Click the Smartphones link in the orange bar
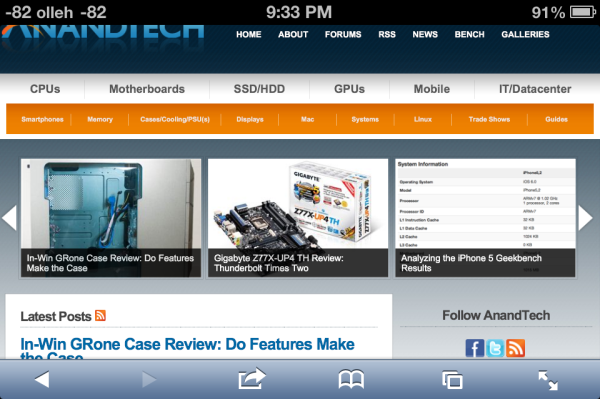Image resolution: width=600 pixels, height=399 pixels. point(42,119)
